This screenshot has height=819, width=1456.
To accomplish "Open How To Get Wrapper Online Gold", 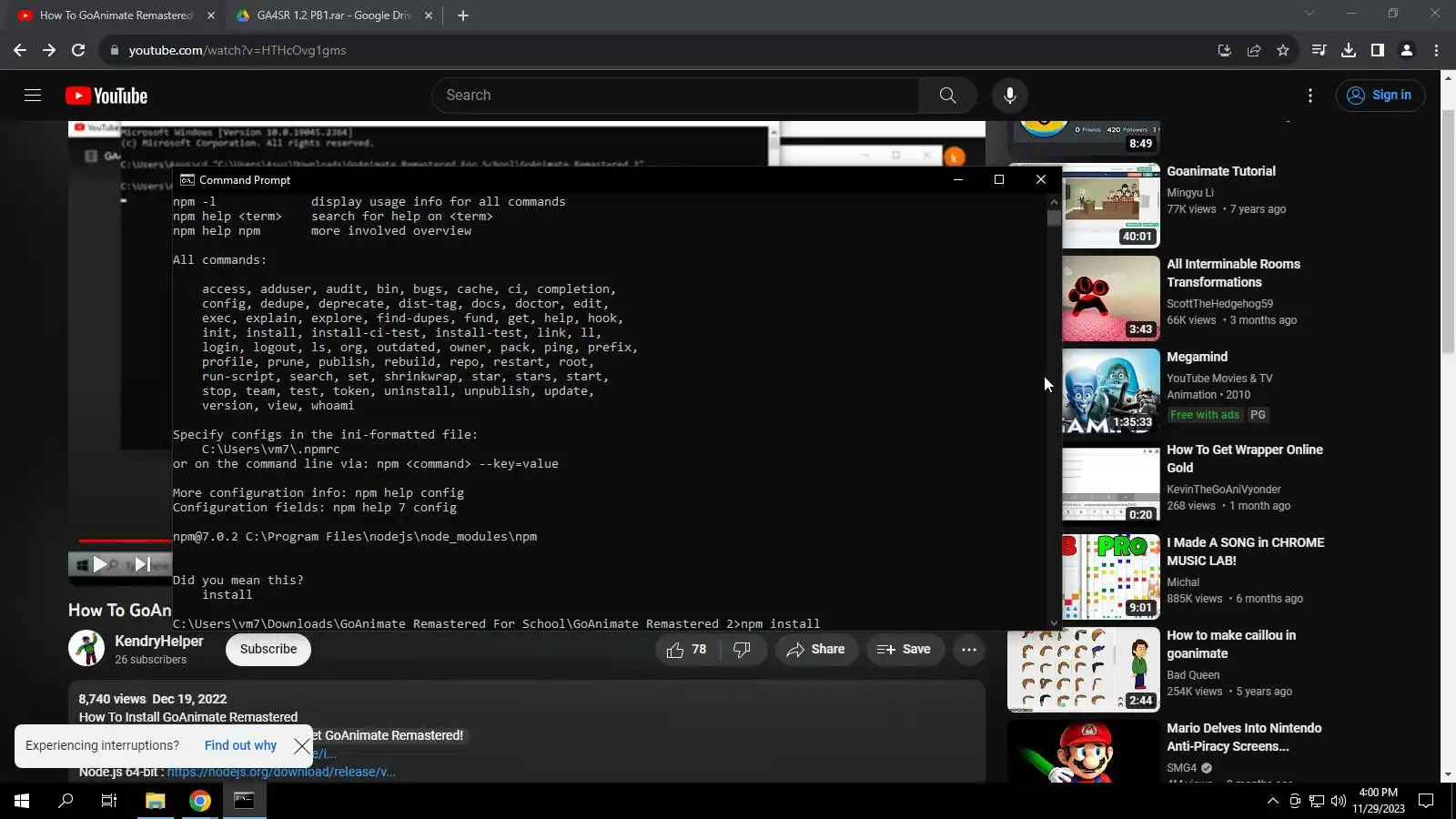I will point(1245,459).
